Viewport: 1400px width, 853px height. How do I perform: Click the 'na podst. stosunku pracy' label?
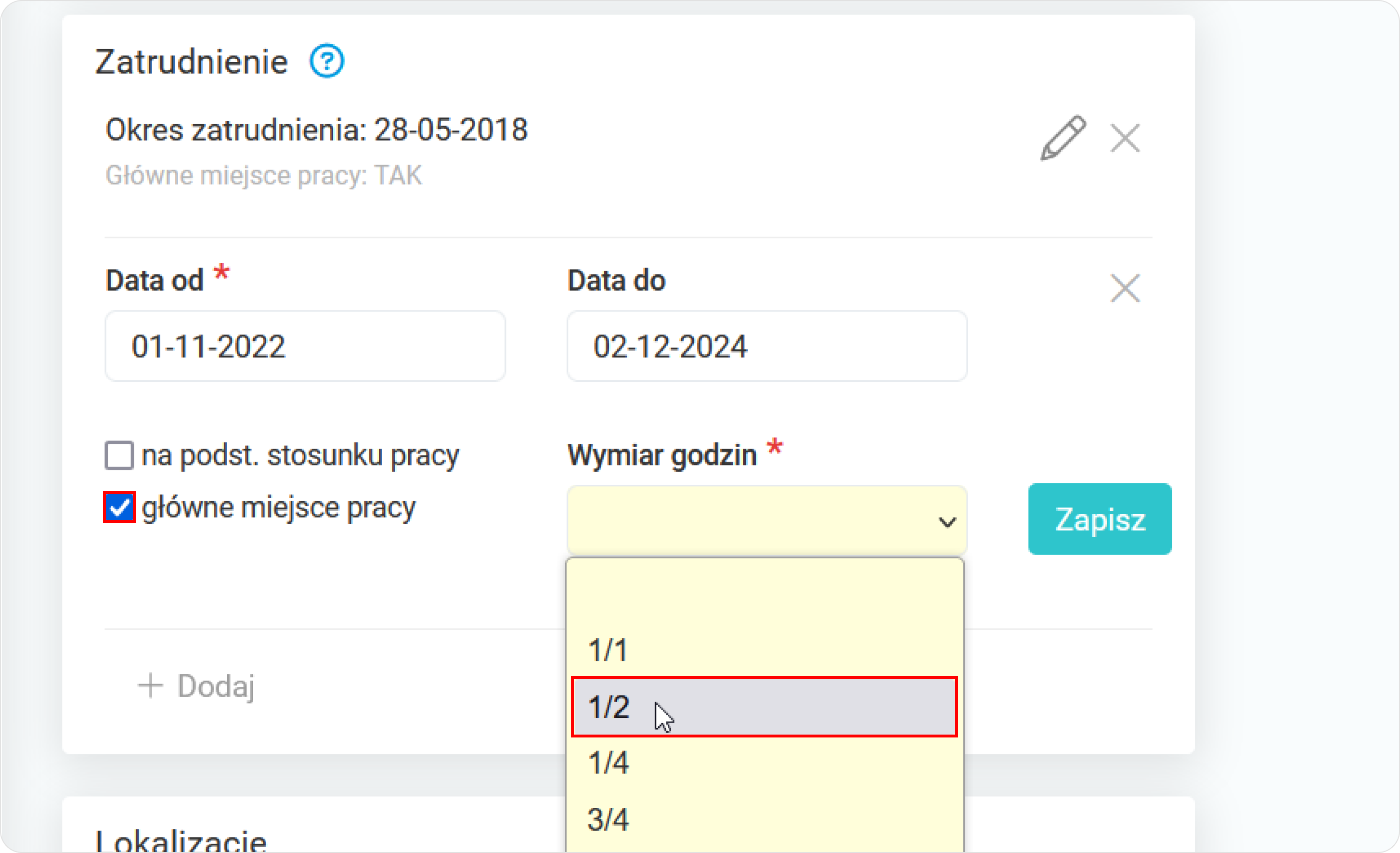(300, 456)
